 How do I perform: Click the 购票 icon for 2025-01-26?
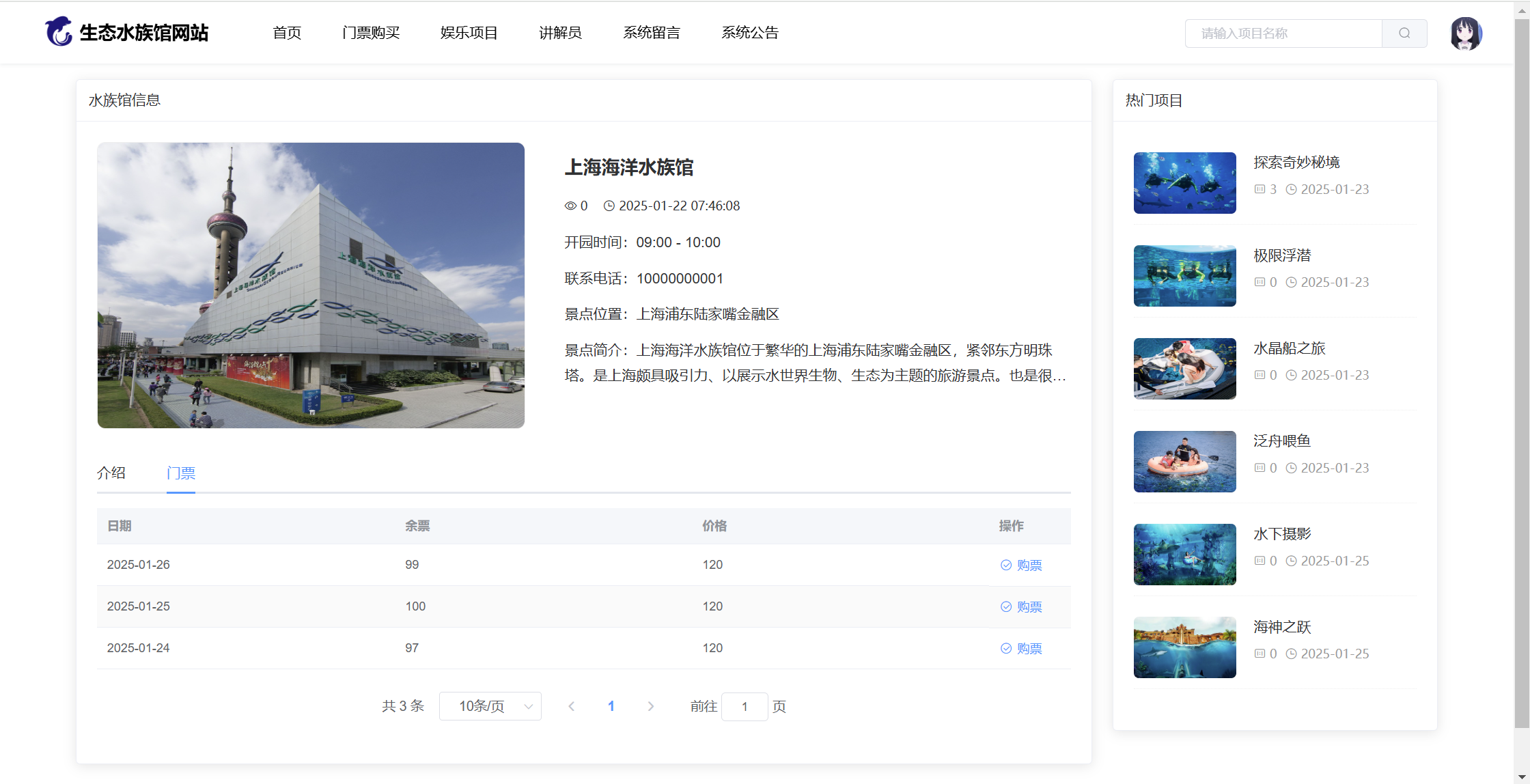point(1006,565)
